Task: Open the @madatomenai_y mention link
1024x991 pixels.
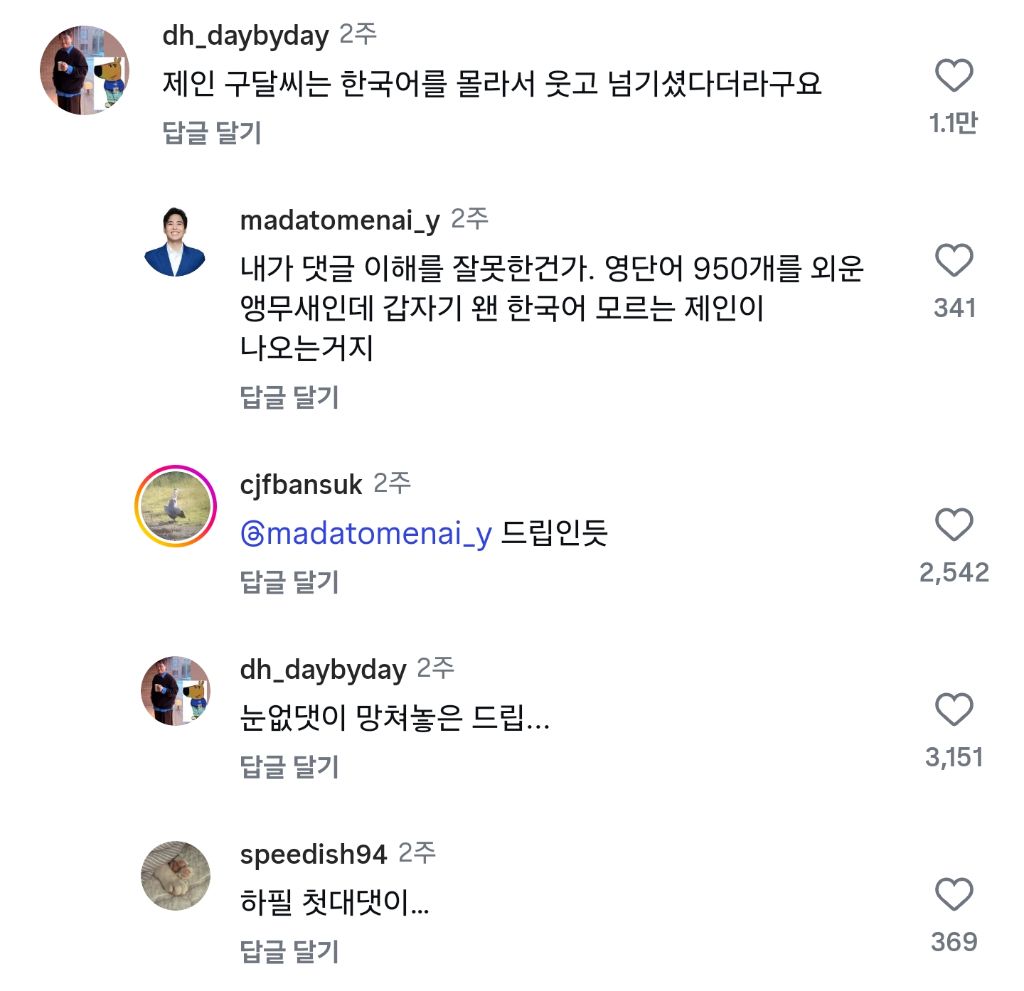Action: pos(366,535)
